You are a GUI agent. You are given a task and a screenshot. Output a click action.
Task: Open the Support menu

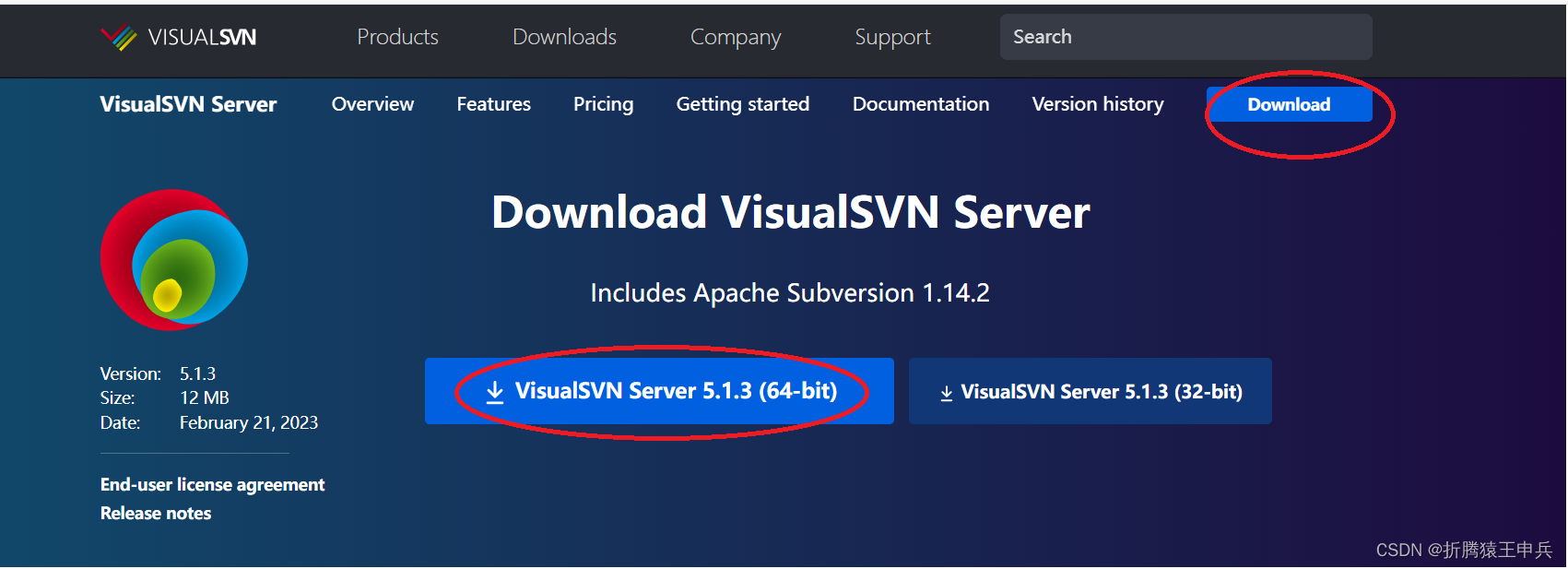click(891, 37)
